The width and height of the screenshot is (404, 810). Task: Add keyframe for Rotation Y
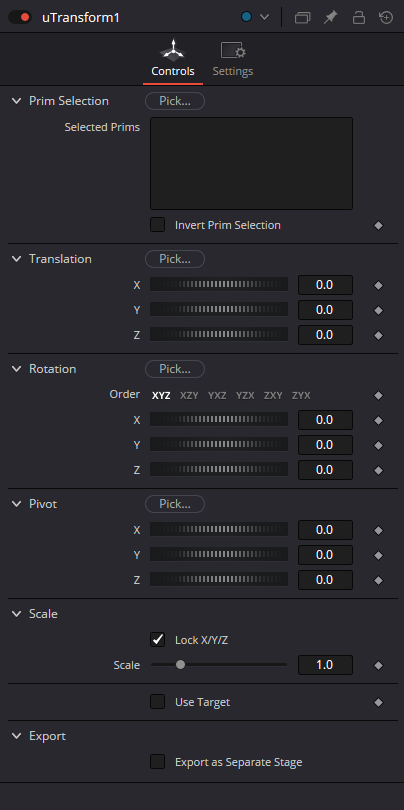click(379, 445)
